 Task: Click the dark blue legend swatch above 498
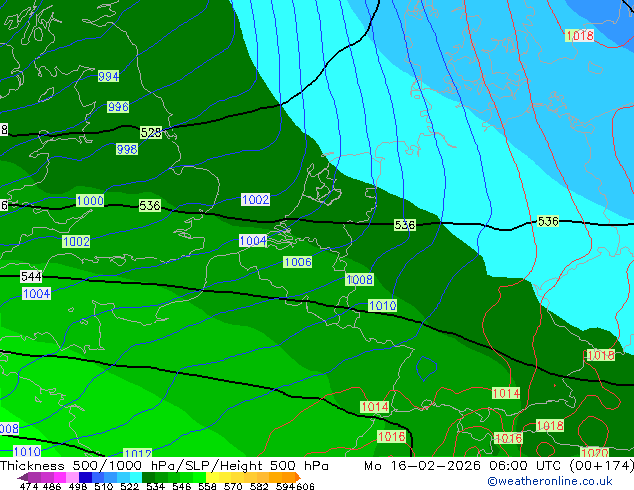pos(85,477)
